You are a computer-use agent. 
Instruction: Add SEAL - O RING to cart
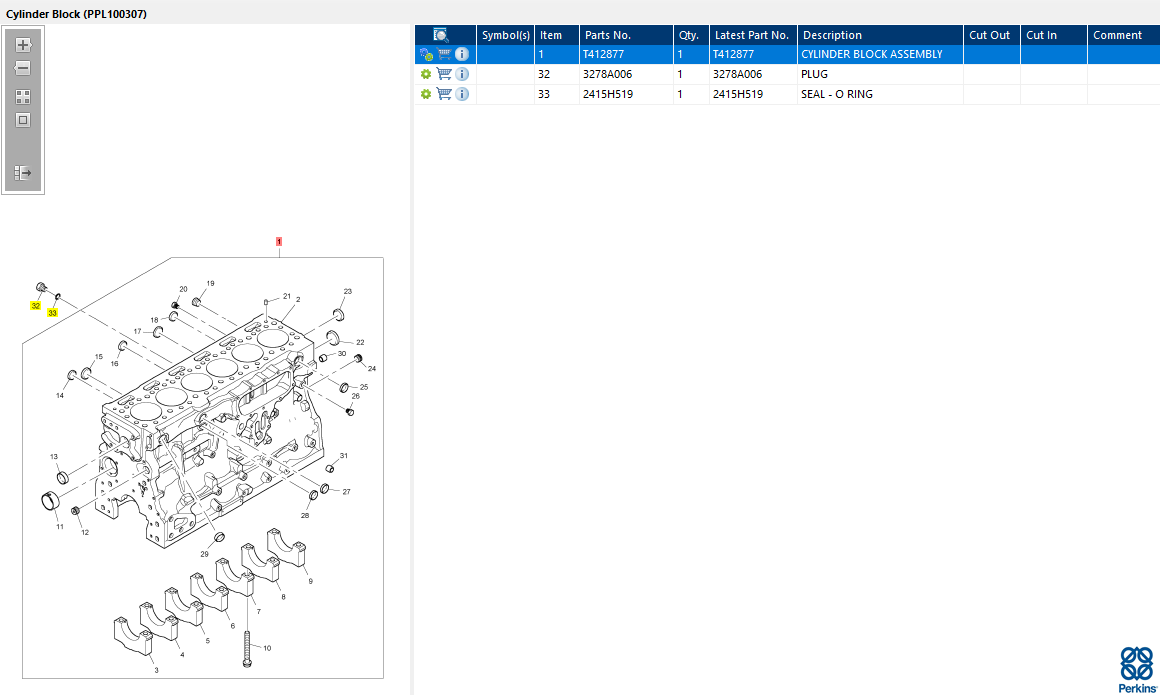coord(444,94)
